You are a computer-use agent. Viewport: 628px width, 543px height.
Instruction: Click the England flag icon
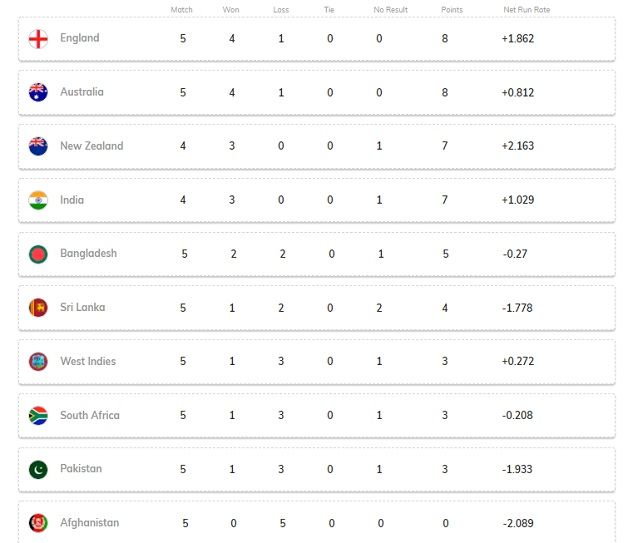coord(38,39)
